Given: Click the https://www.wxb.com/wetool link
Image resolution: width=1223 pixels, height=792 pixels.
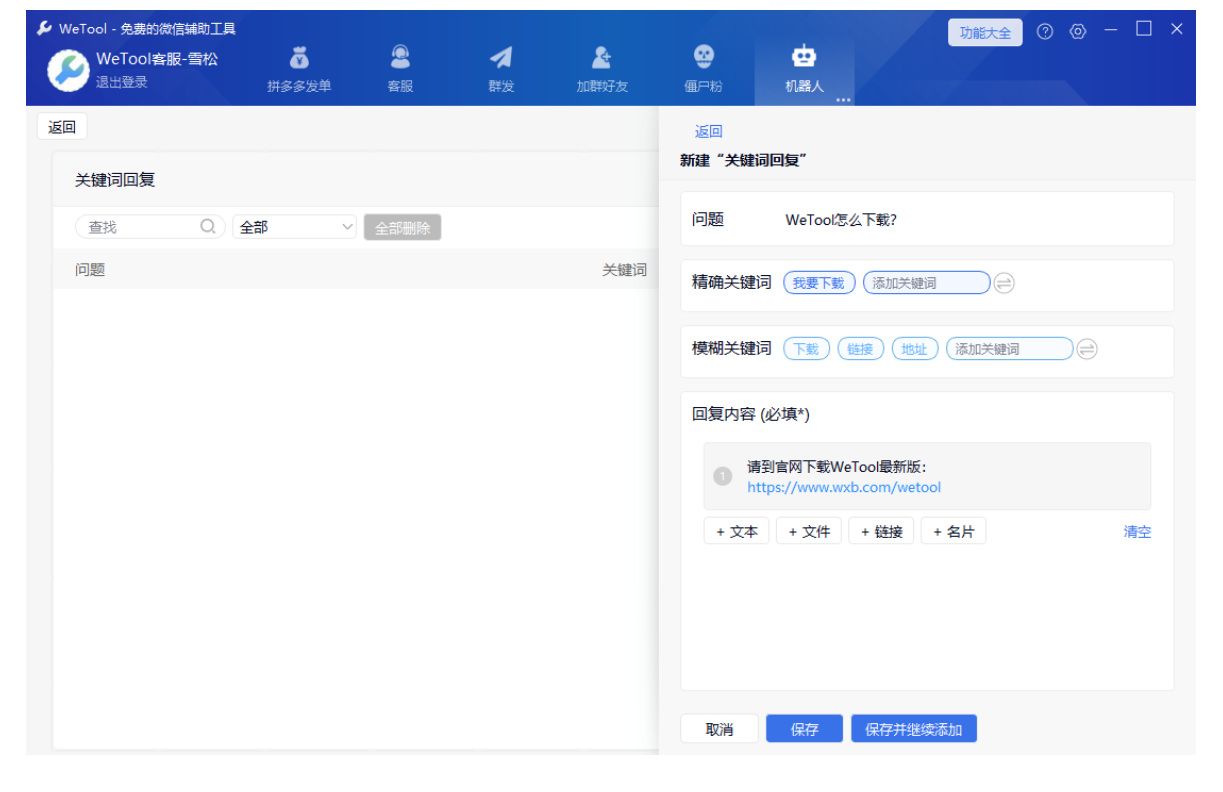Looking at the screenshot, I should click(844, 488).
